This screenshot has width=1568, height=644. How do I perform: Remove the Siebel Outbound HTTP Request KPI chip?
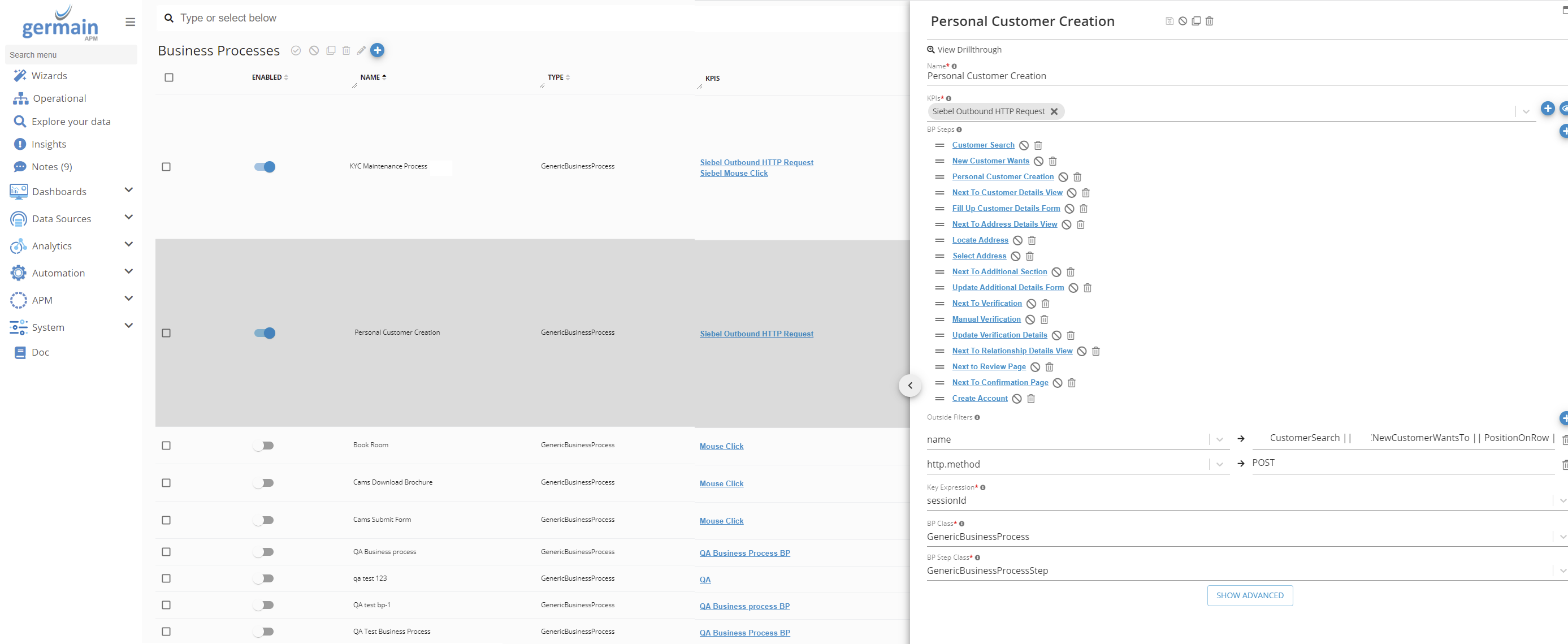click(1054, 111)
